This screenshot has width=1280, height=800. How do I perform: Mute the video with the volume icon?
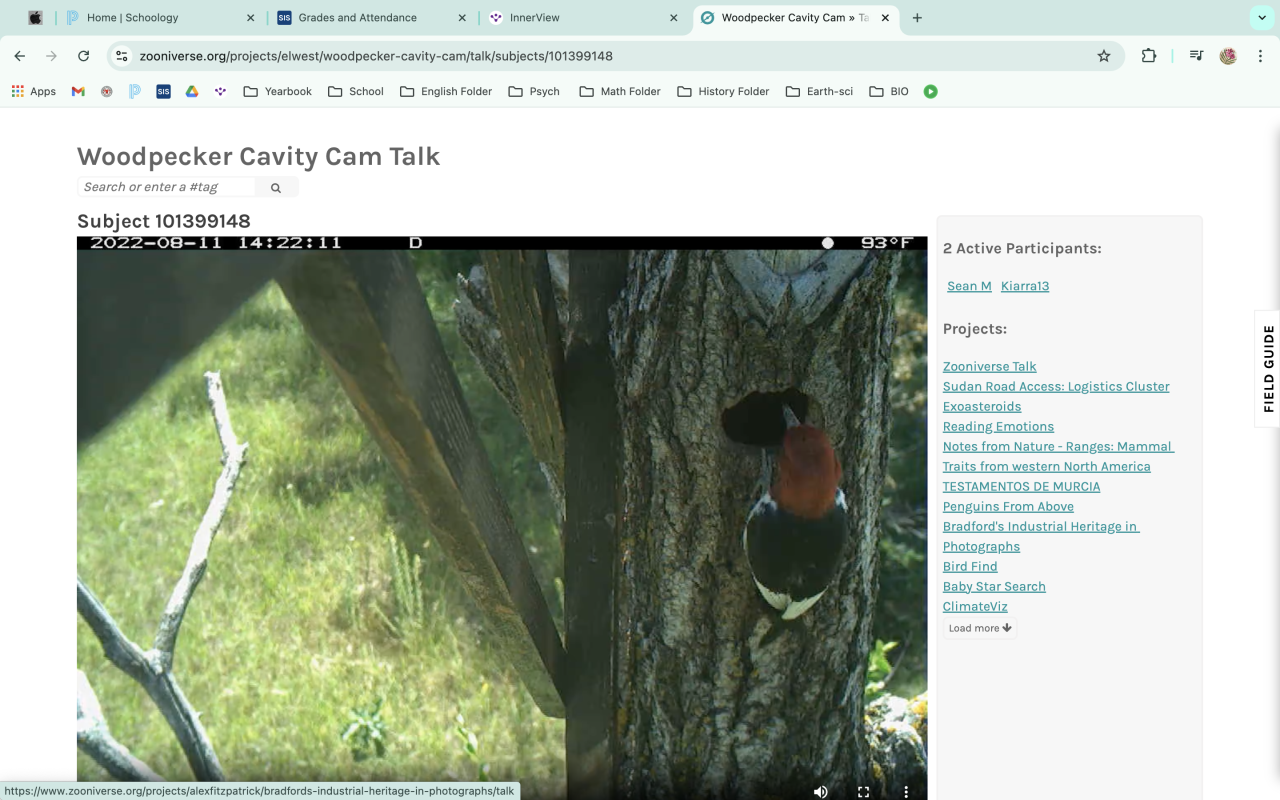[821, 791]
